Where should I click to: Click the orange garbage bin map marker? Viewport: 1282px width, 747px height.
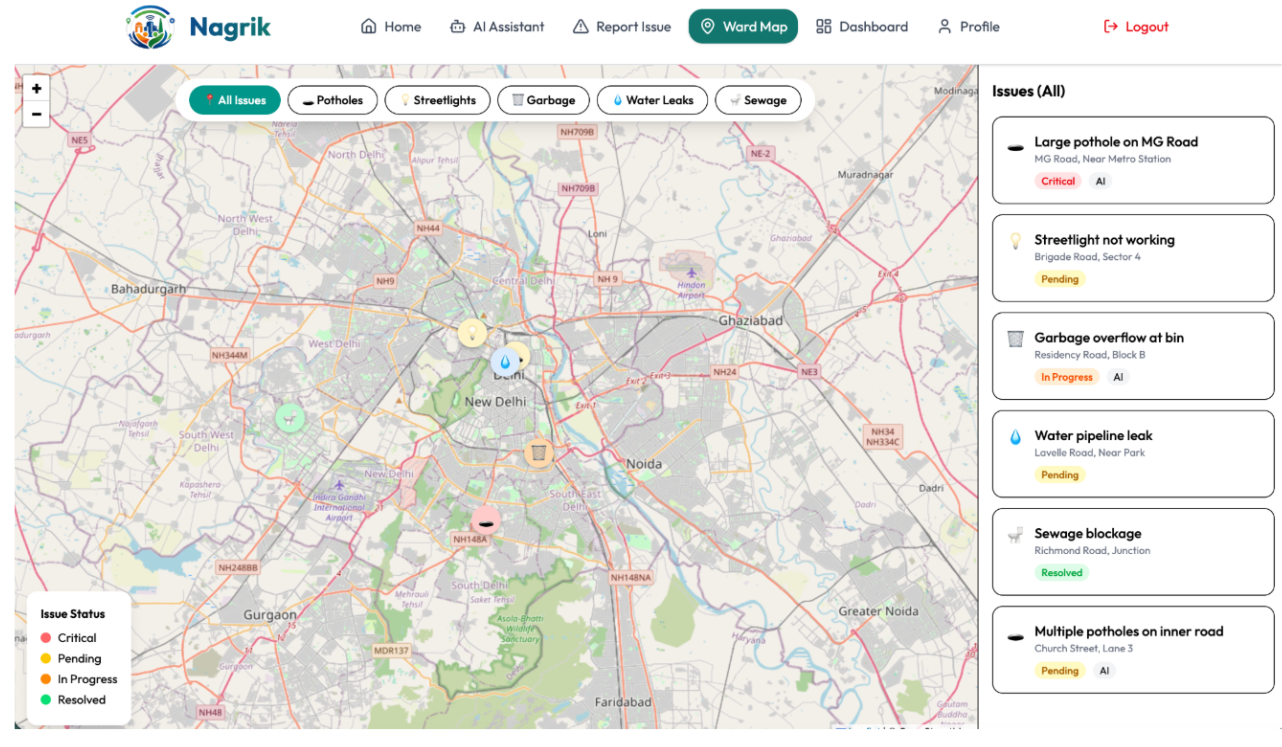(539, 453)
